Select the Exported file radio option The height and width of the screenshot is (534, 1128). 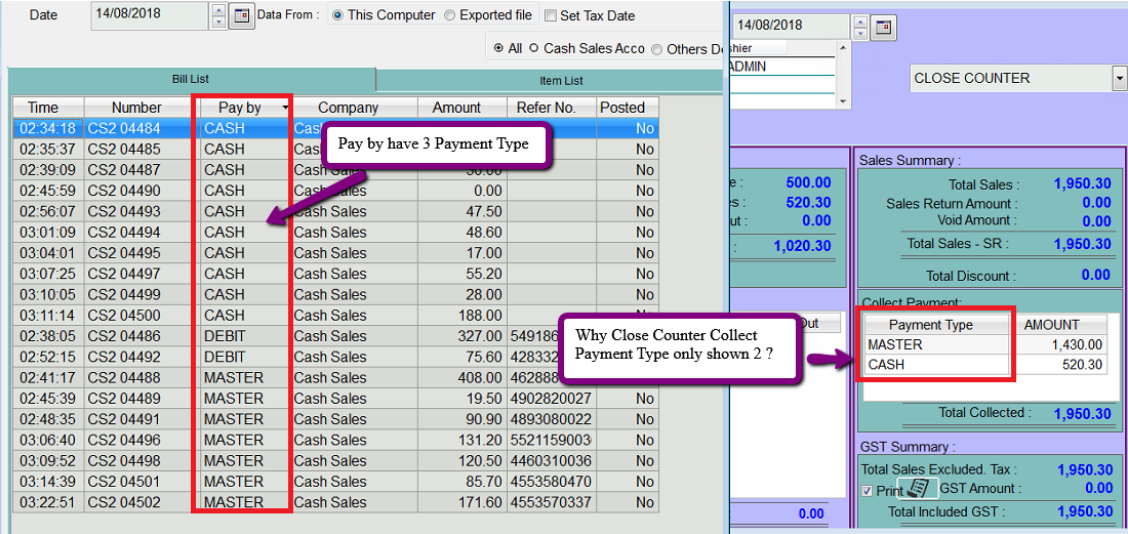coord(450,16)
